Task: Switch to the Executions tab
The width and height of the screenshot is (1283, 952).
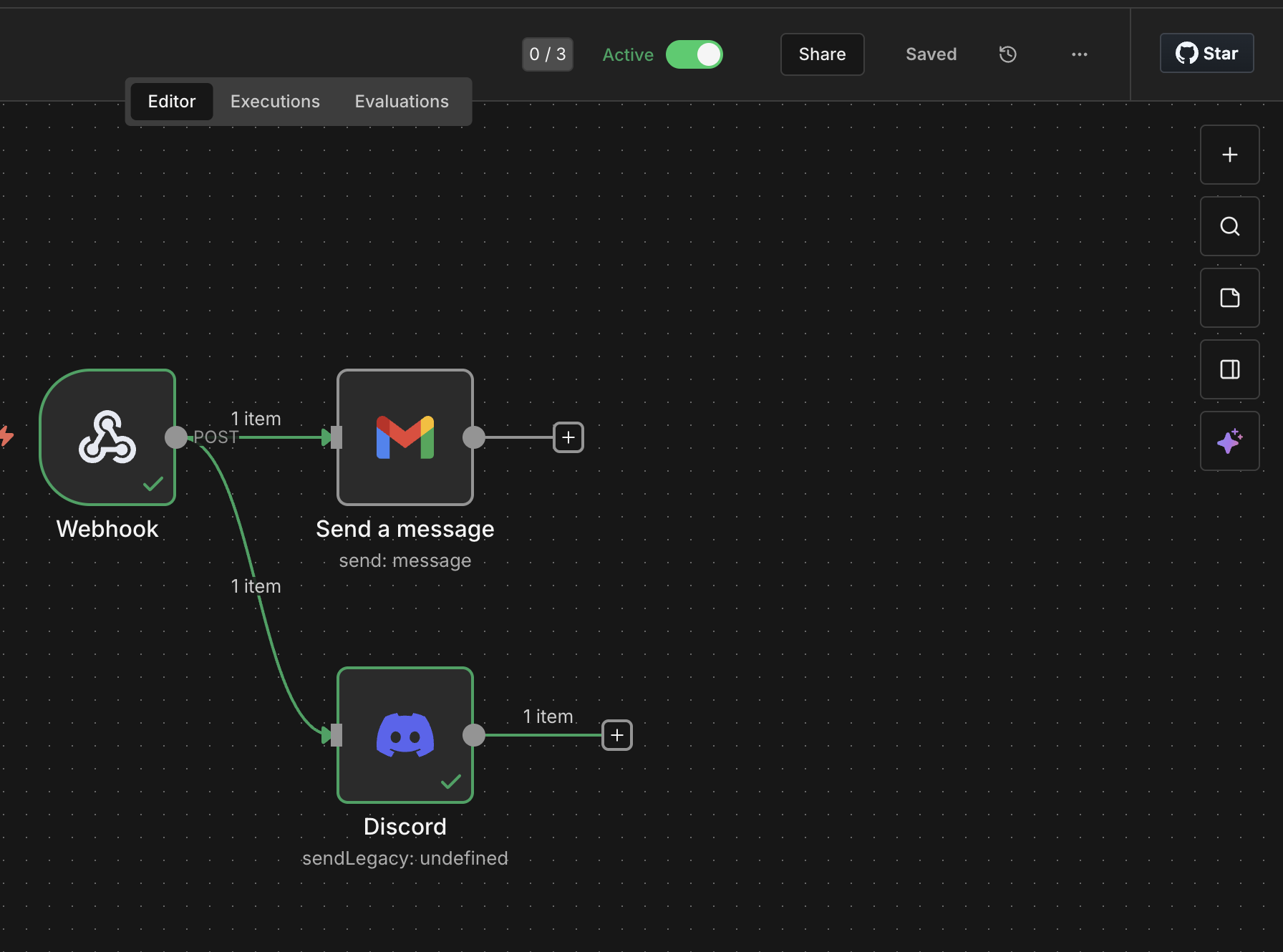Action: pyautogui.click(x=275, y=102)
